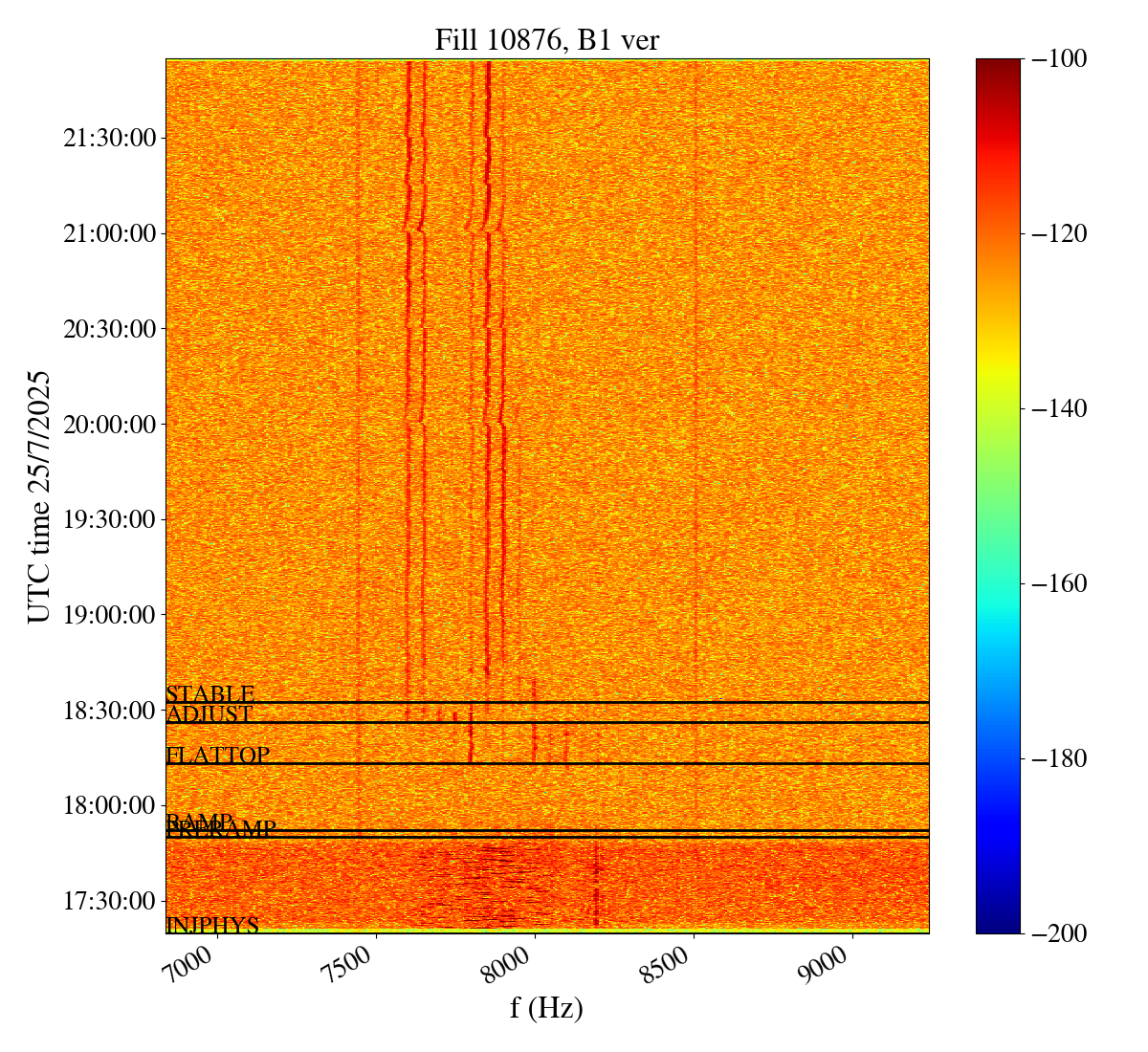The image size is (1148, 1052).
Task: Click the 'UTC time 25/7/2025' y-axis label
Action: coord(39,496)
